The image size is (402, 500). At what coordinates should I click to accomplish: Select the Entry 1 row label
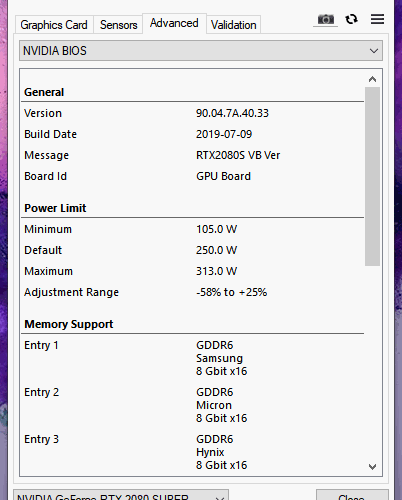click(41, 345)
